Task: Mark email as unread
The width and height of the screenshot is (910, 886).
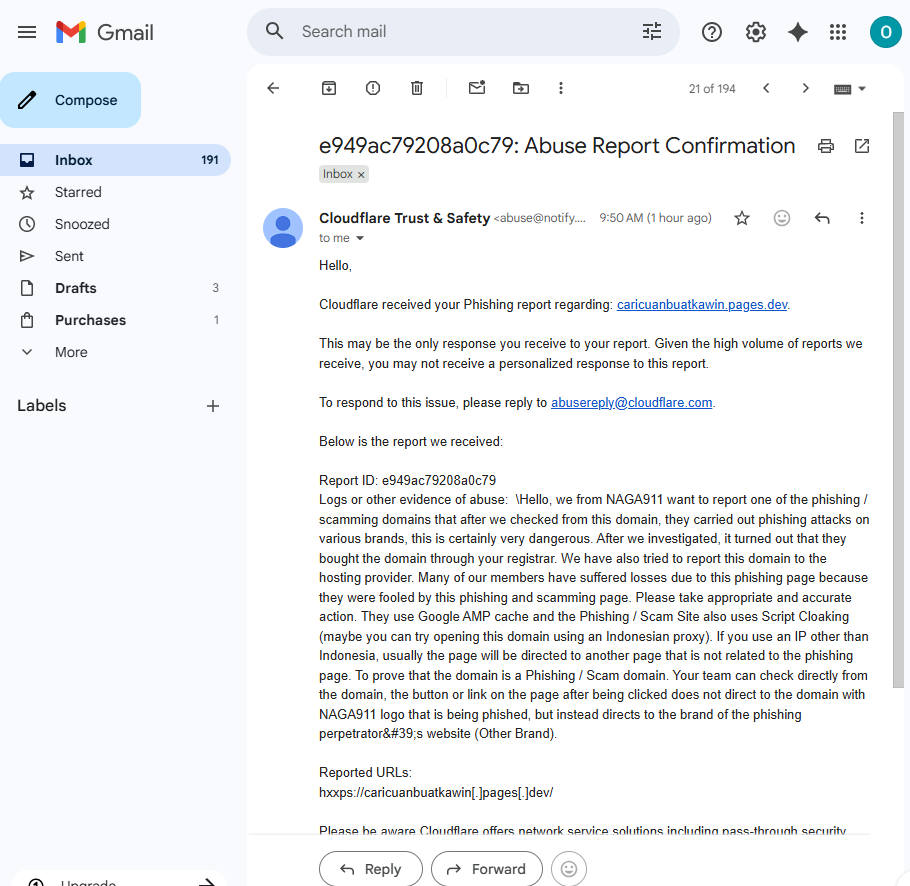Action: [x=477, y=88]
